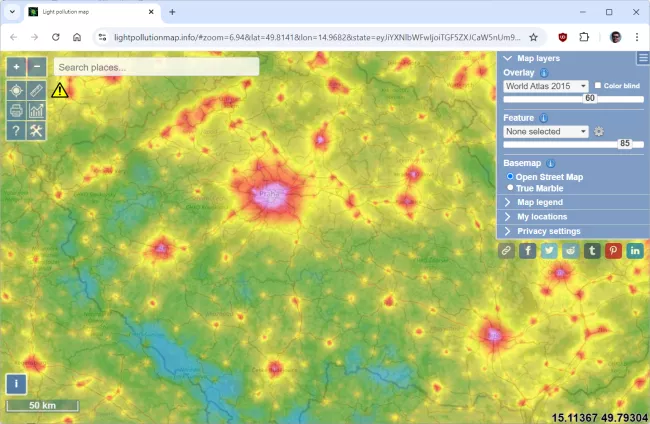Open the wrench and hammer tools icon
The width and height of the screenshot is (650, 424).
tap(37, 131)
